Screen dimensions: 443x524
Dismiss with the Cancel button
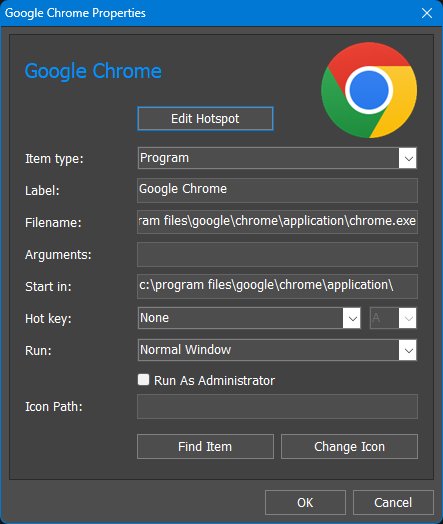click(393, 503)
